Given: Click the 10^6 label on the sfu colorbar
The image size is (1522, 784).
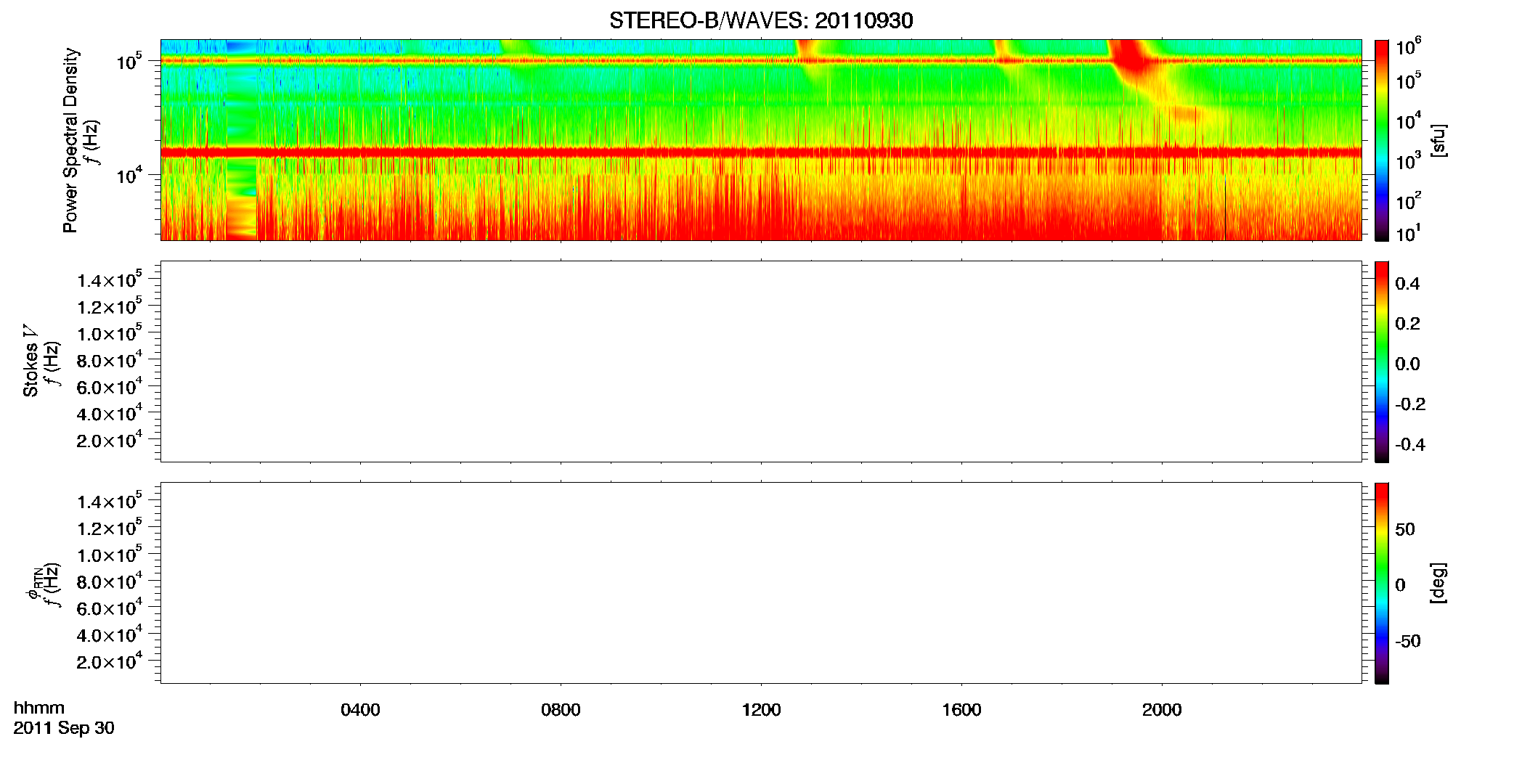Looking at the screenshot, I should pos(1409,48).
